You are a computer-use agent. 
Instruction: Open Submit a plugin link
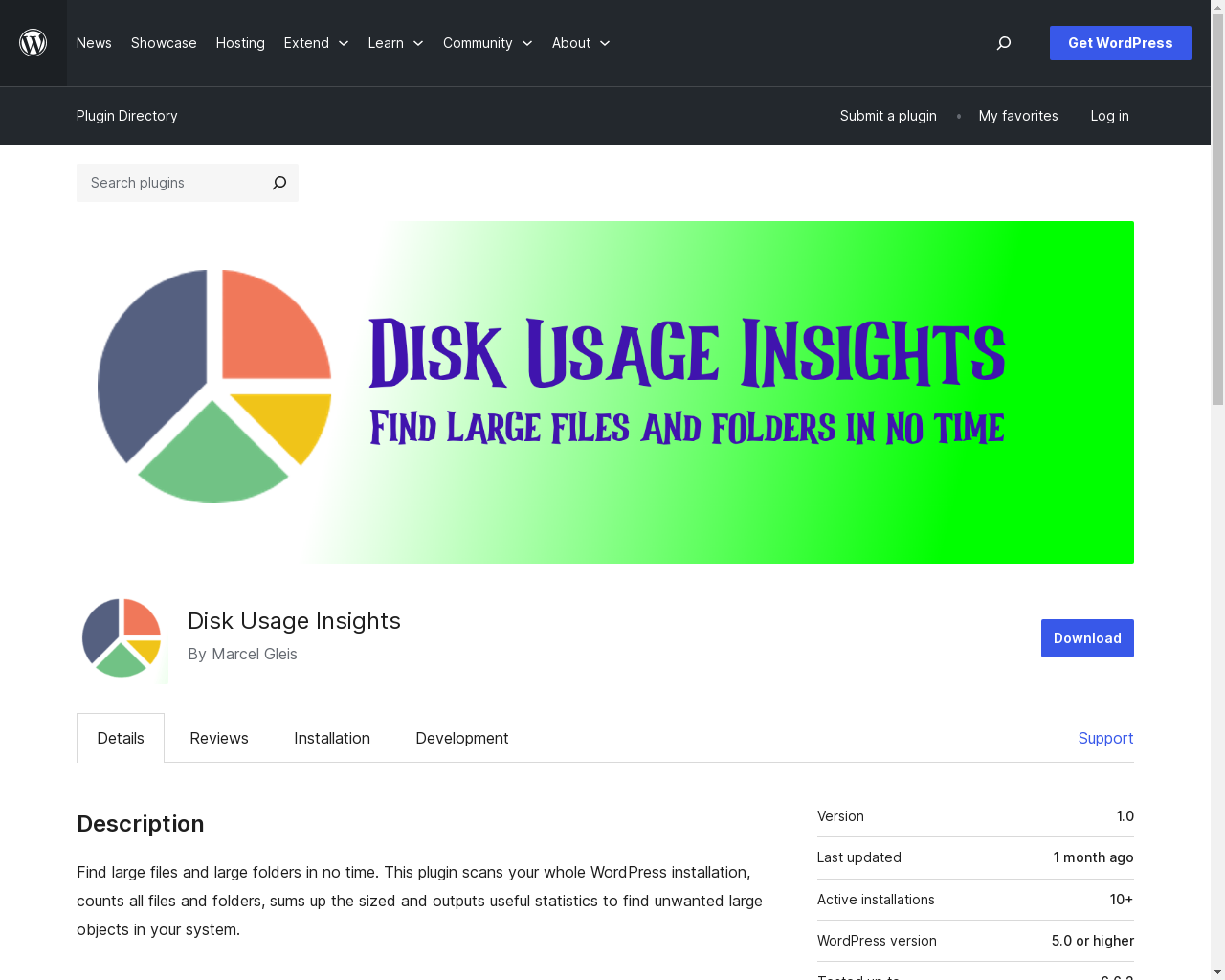888,116
